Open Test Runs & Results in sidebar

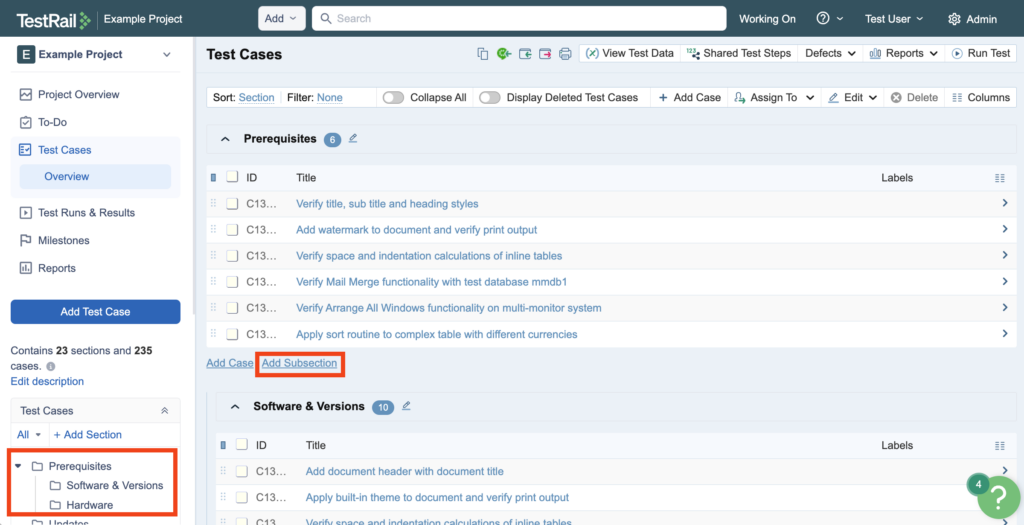point(86,213)
